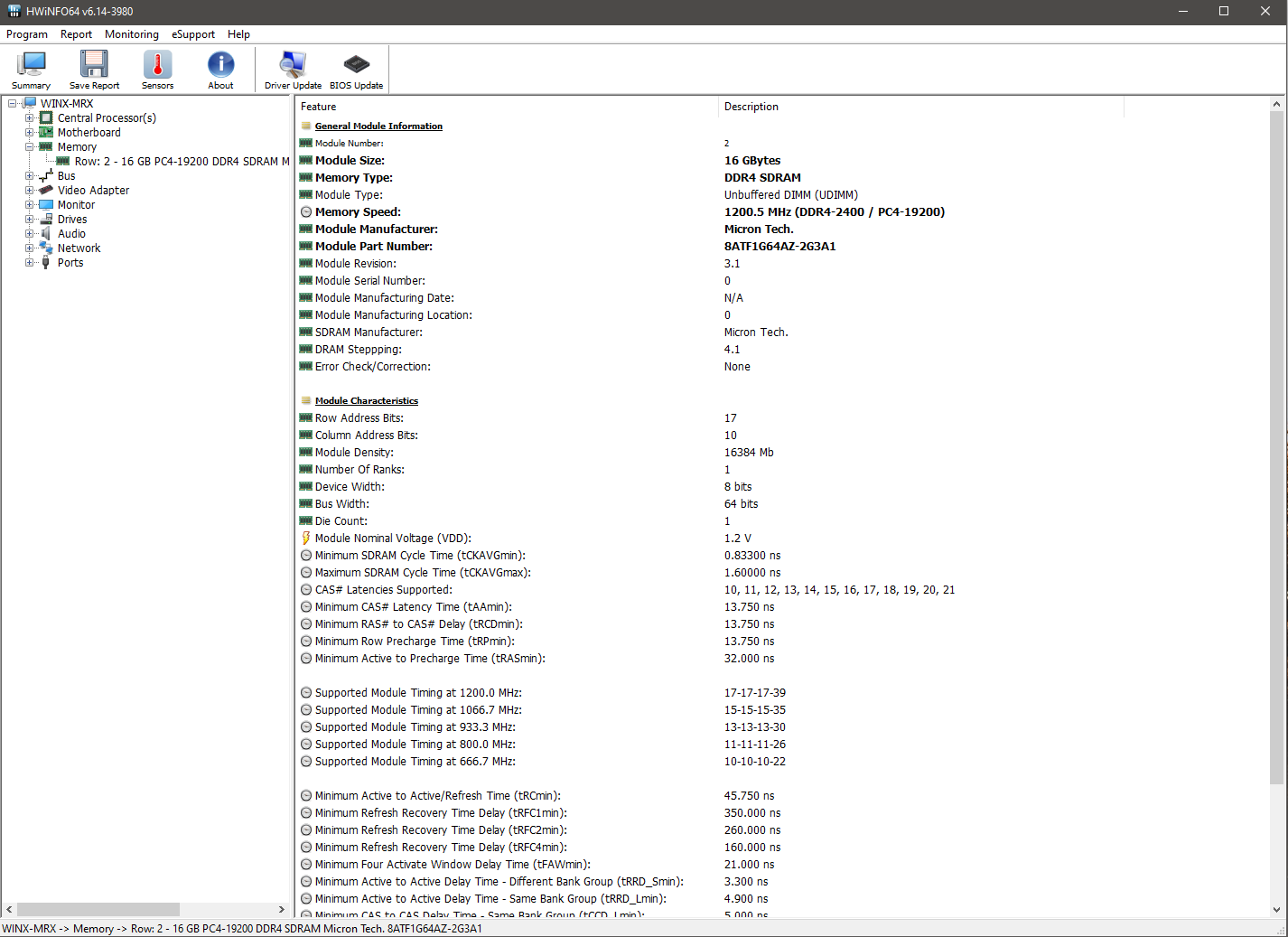Viewport: 1288px width, 937px height.
Task: Click the Save Report floppy icon
Action: (x=94, y=70)
